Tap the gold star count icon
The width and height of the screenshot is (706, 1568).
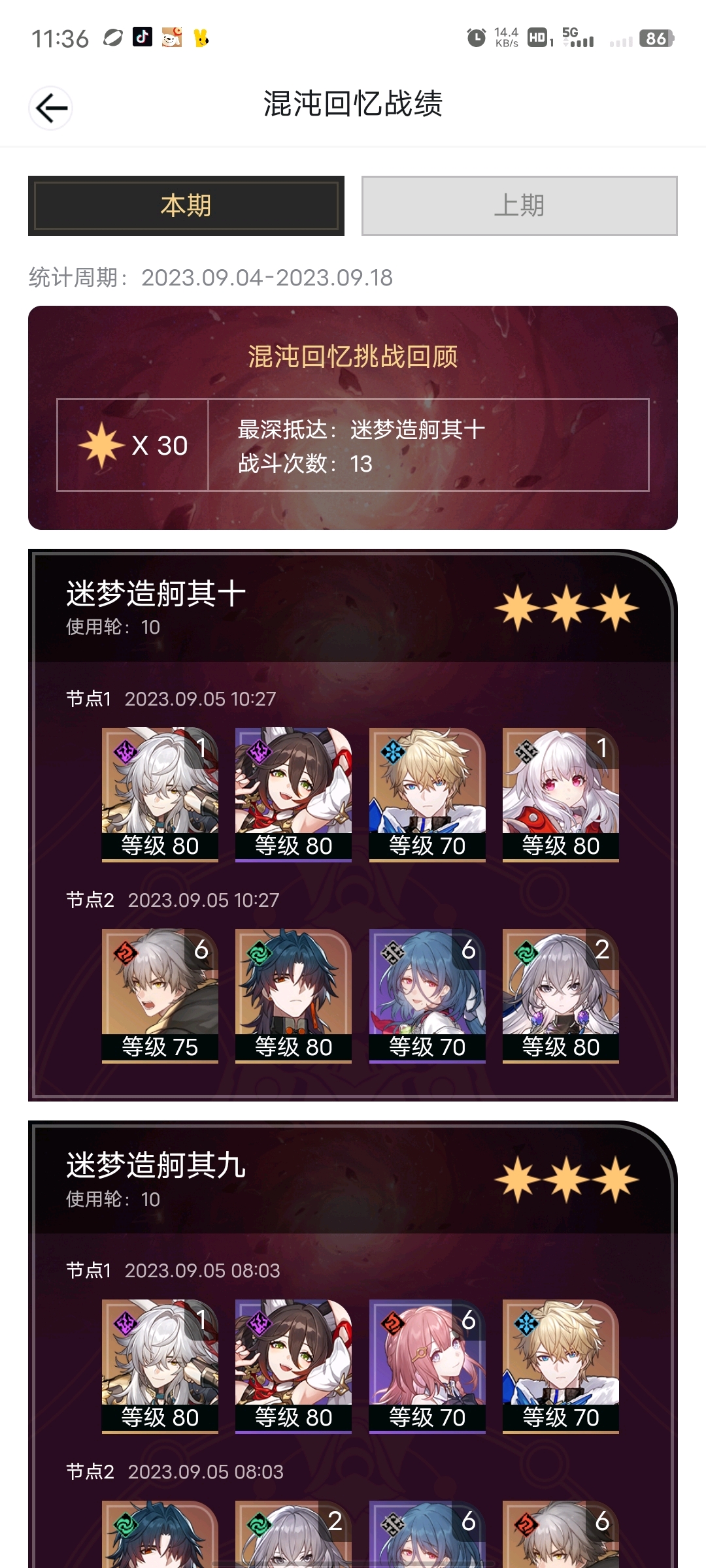(x=101, y=445)
